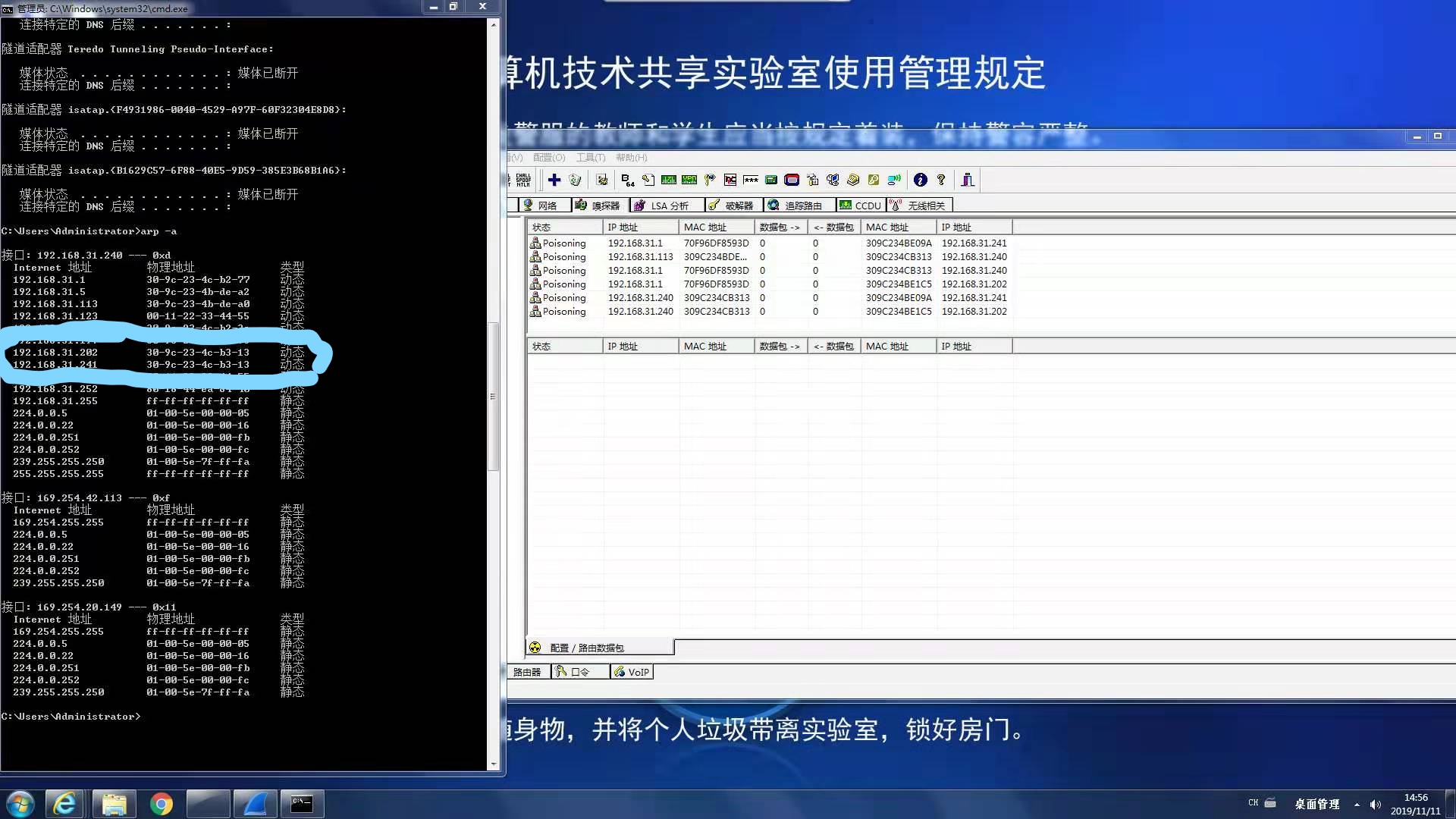Open the VNC password decoder icon
Screen dimensions: 1456x819
pyautogui.click(x=730, y=180)
